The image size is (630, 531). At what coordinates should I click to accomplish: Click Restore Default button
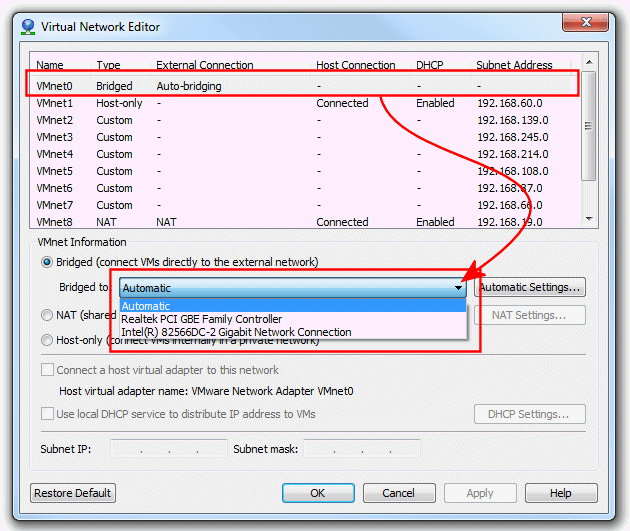(73, 493)
